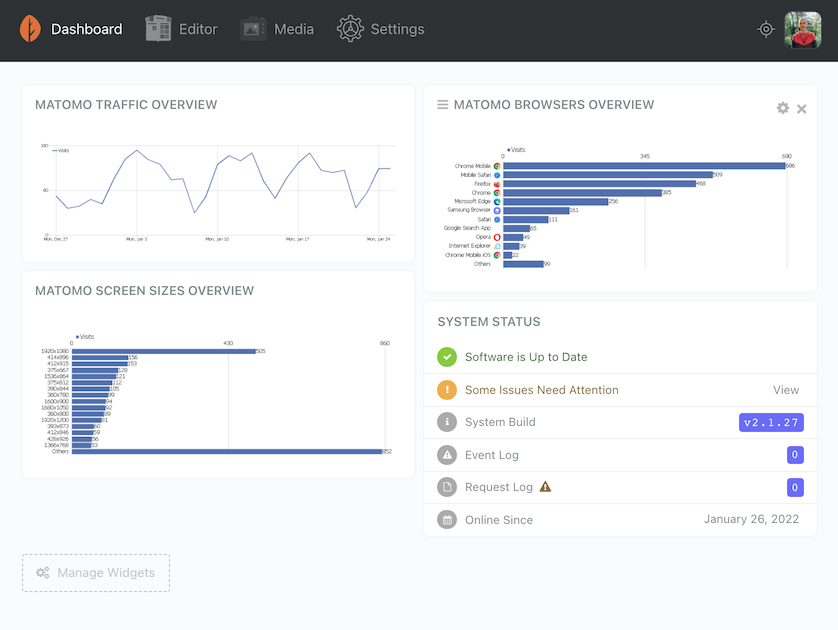
Task: Click the Visits legend in screen sizes chart
Action: [85, 337]
